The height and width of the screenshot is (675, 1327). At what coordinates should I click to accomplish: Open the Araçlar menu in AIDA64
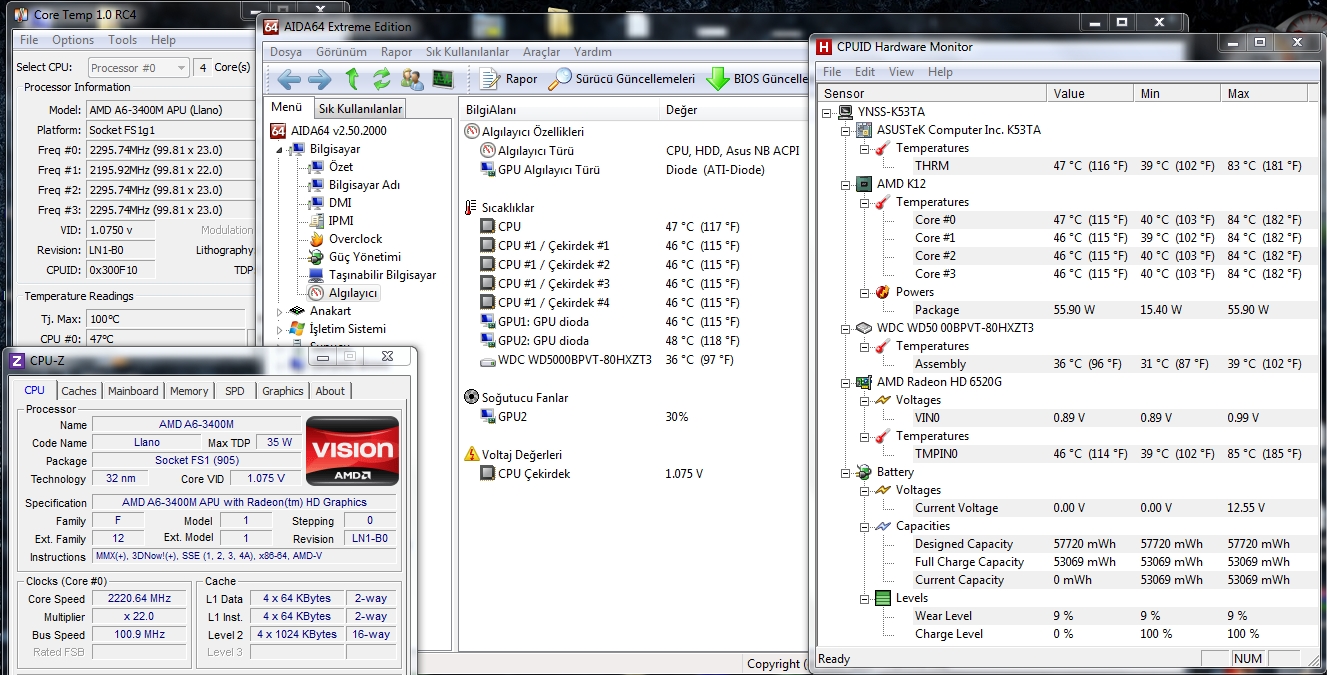[541, 52]
